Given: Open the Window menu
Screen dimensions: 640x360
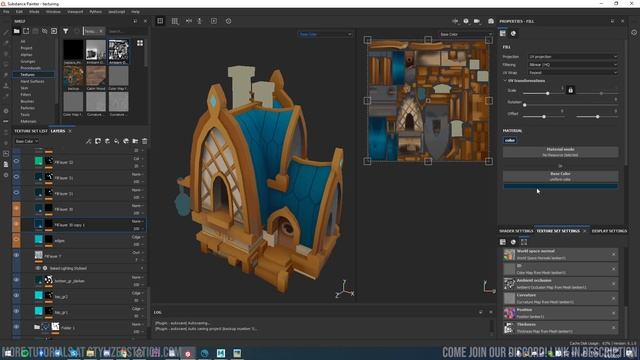Looking at the screenshot, I should point(53,12).
